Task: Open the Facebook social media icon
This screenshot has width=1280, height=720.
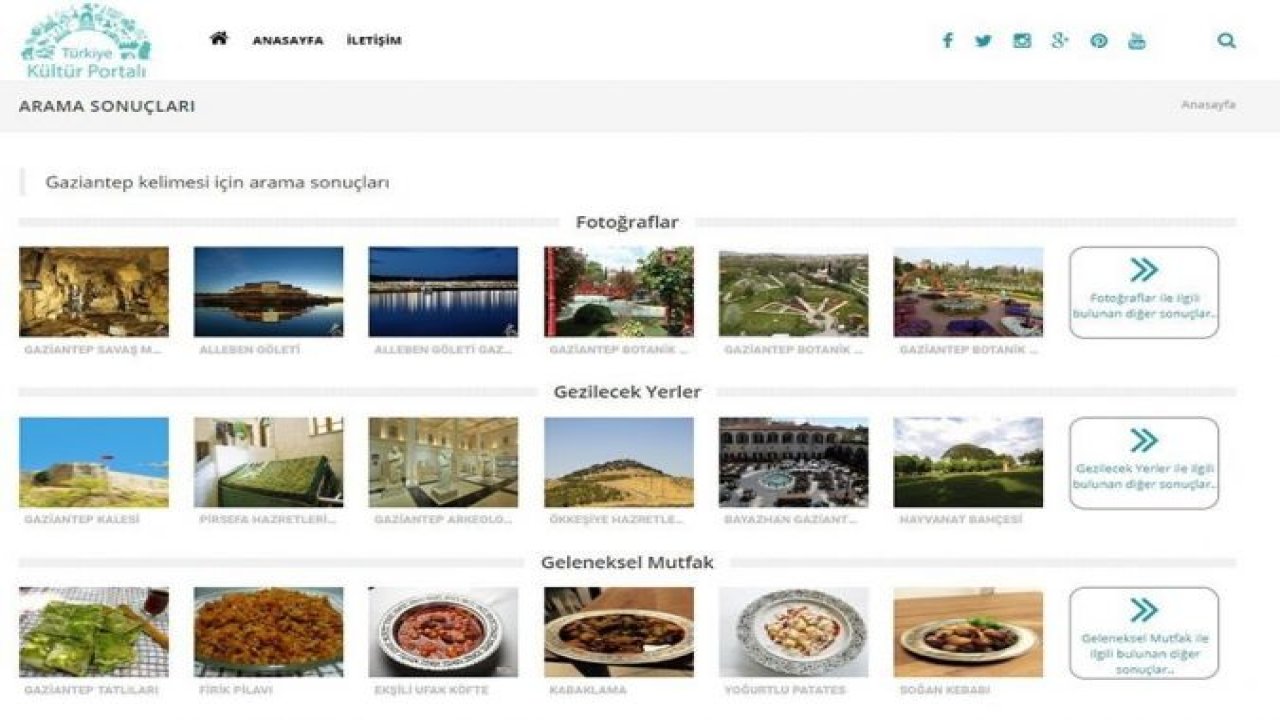Action: pyautogui.click(x=947, y=41)
